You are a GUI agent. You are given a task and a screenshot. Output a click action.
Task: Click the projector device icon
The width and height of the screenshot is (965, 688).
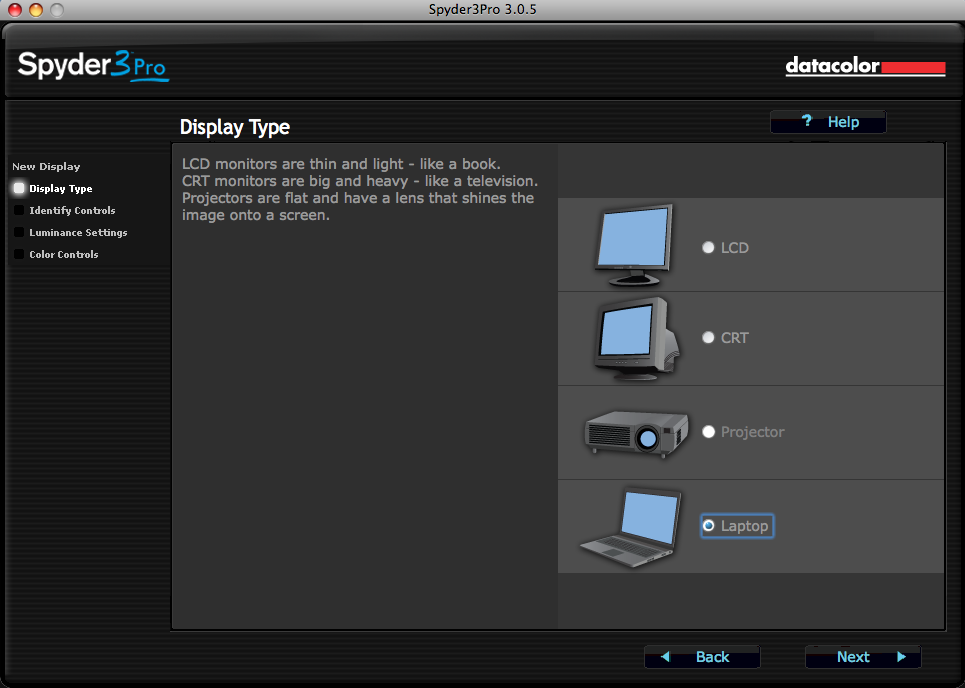(x=636, y=432)
